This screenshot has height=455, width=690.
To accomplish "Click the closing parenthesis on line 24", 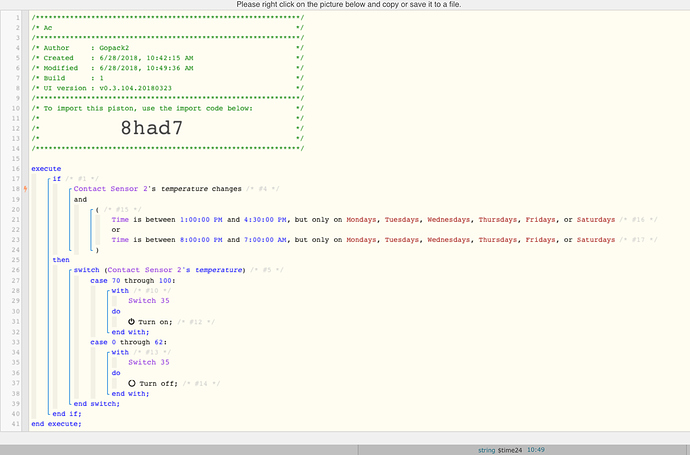I will coord(97,250).
